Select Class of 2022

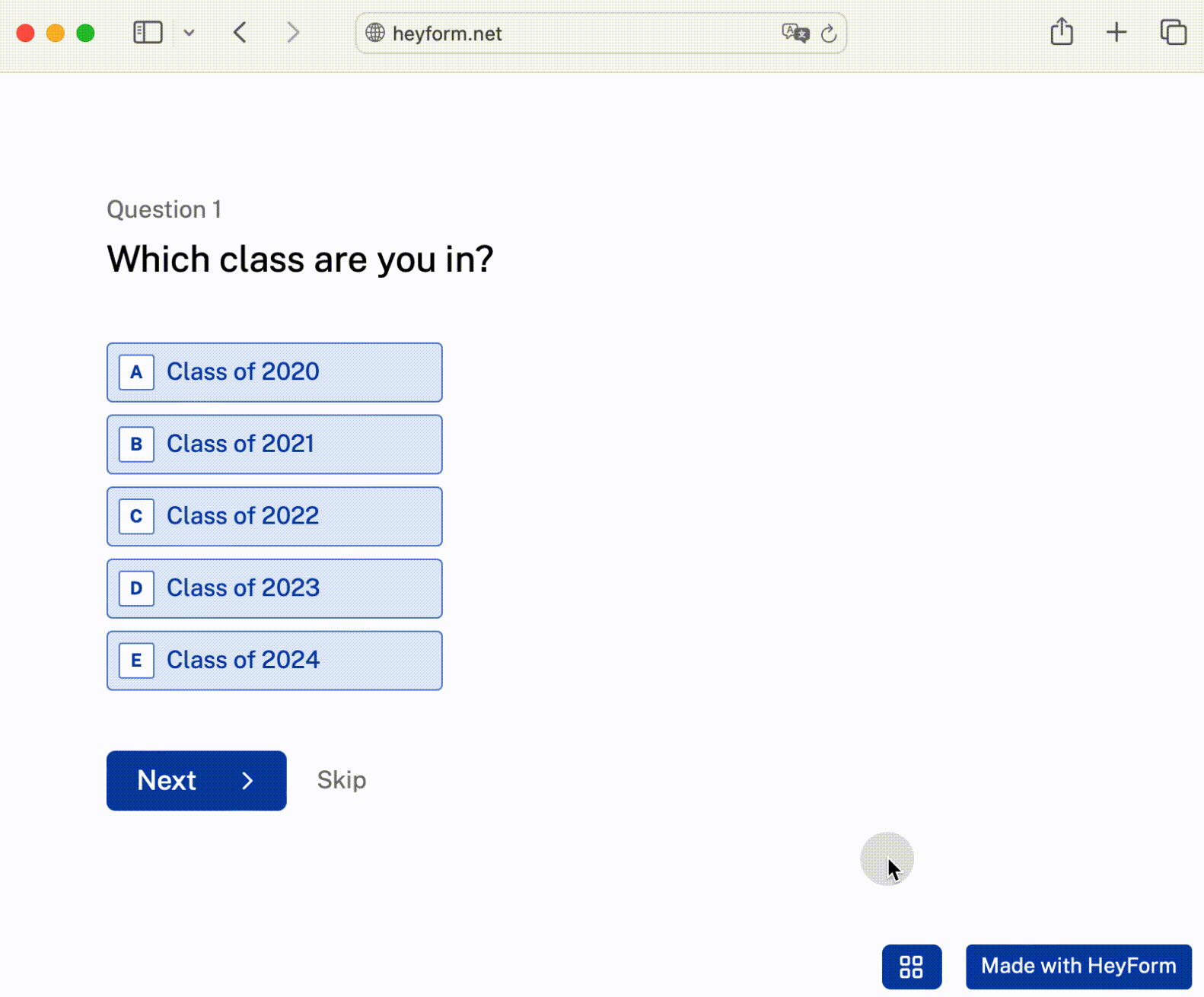pyautogui.click(x=275, y=516)
